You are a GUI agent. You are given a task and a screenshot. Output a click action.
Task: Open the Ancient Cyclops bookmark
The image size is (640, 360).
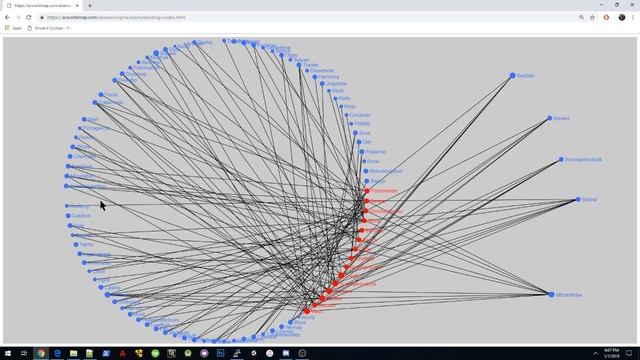(x=49, y=28)
